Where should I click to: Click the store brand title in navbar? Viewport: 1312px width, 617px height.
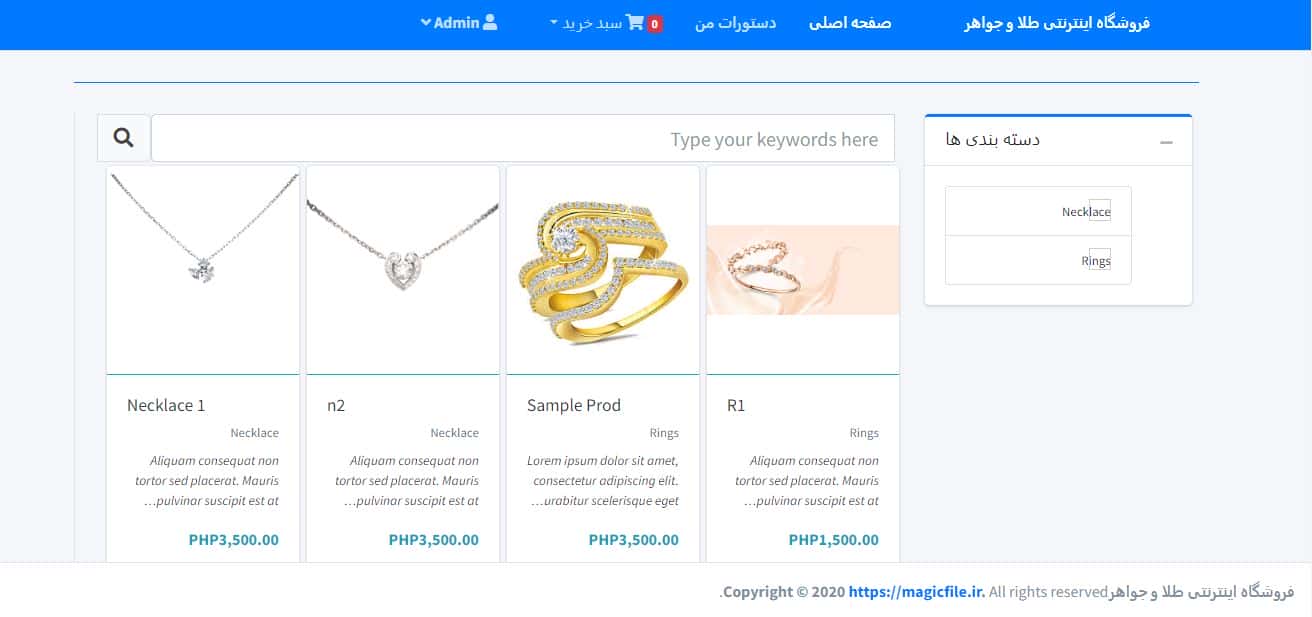1057,23
